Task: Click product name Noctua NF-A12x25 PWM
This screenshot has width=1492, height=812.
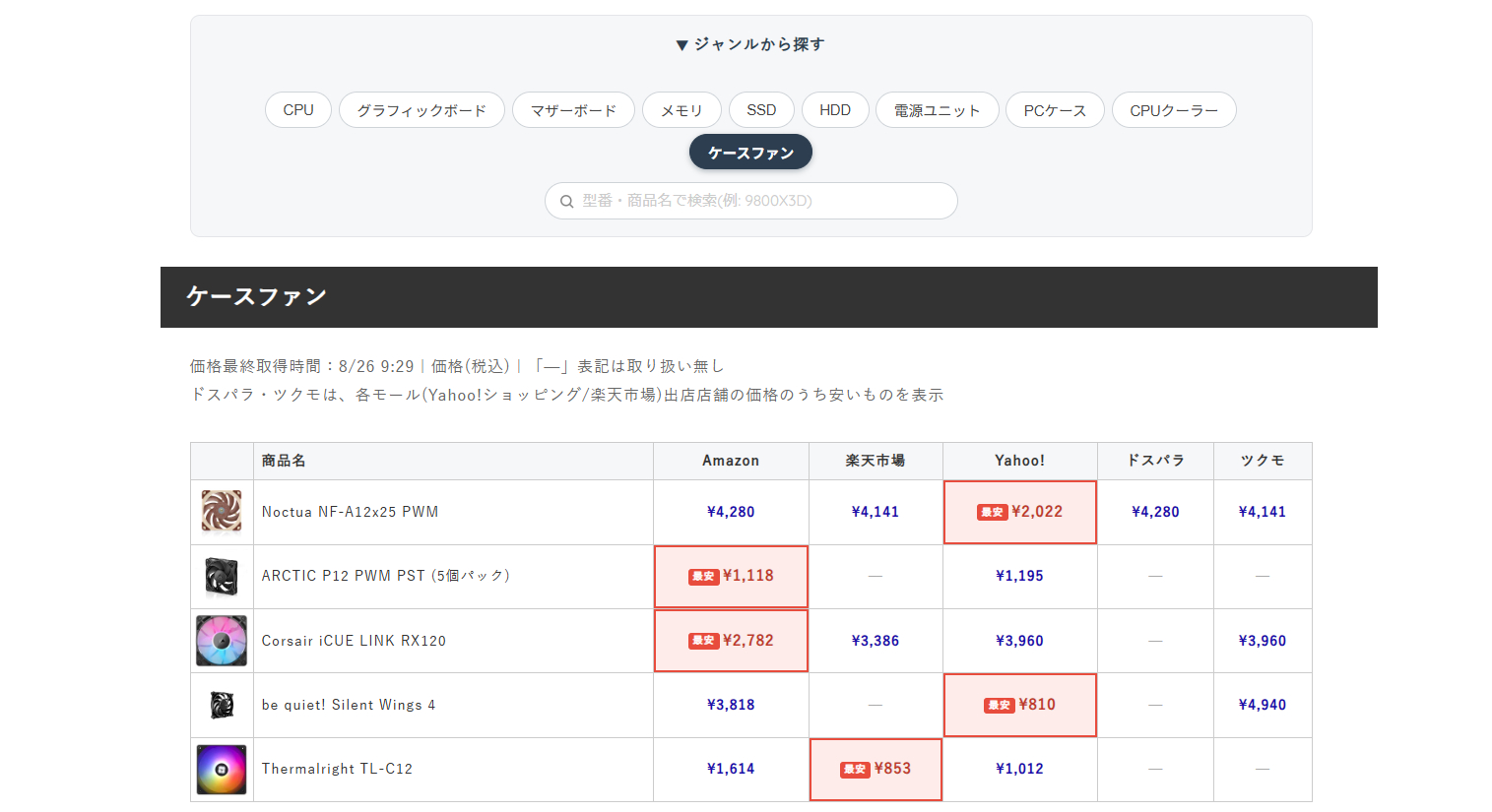Action: pyautogui.click(x=350, y=512)
